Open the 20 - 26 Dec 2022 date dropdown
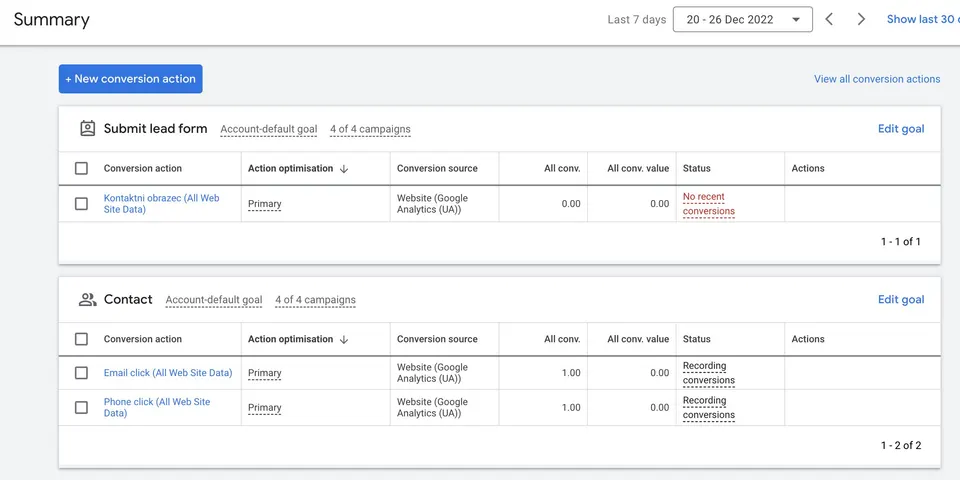 pos(743,19)
